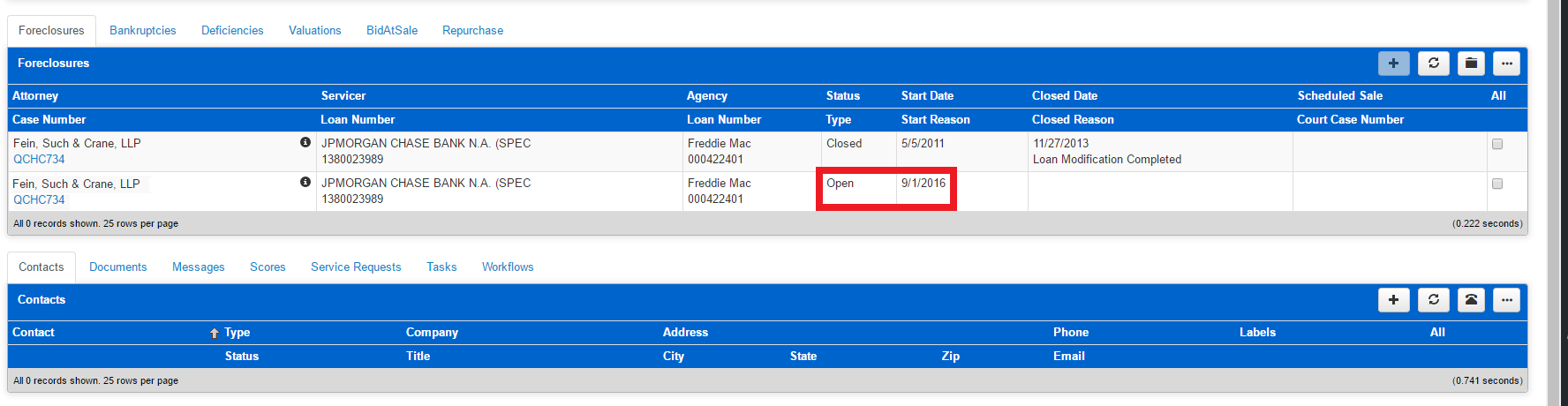Refresh the Contacts list

point(1434,300)
